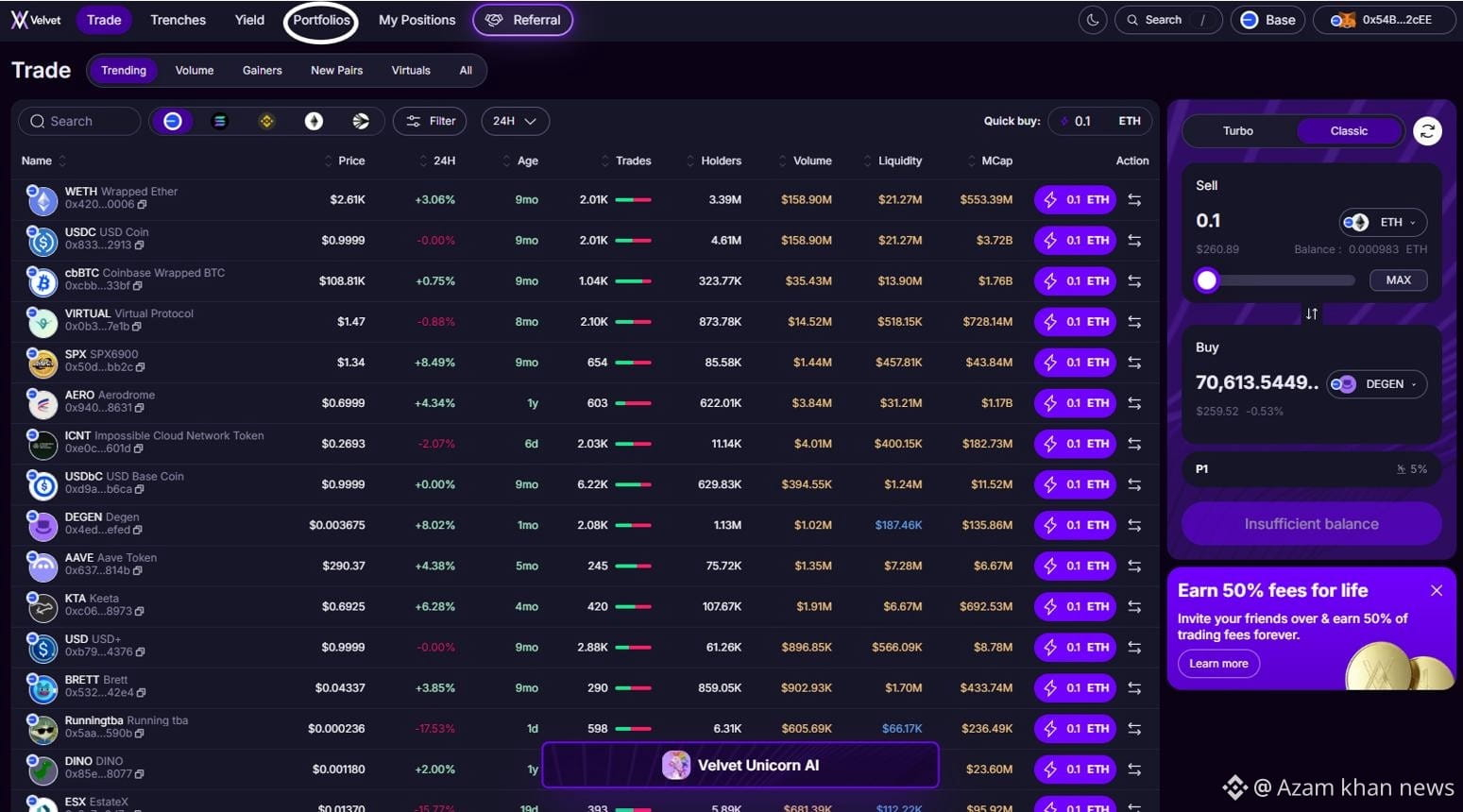
Task: Open the 24H timeframe dropdown
Action: pos(515,121)
